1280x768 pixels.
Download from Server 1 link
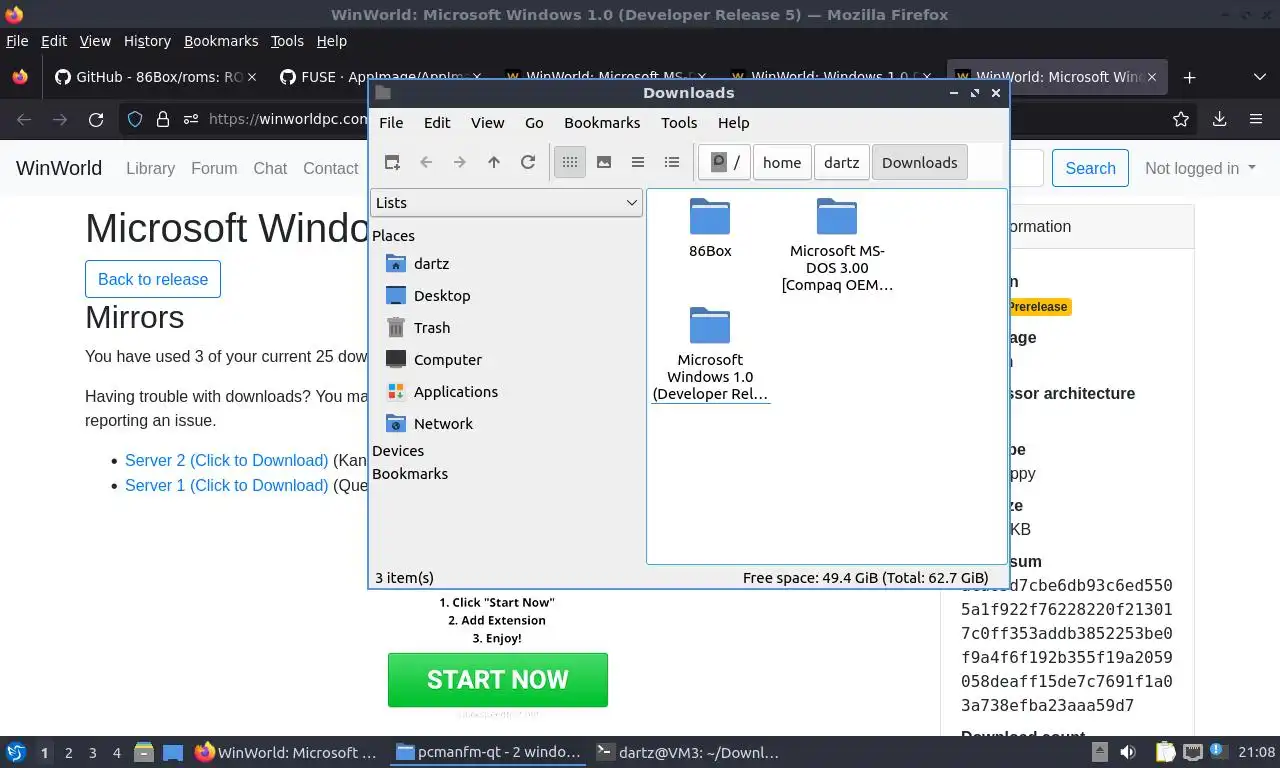tap(226, 485)
